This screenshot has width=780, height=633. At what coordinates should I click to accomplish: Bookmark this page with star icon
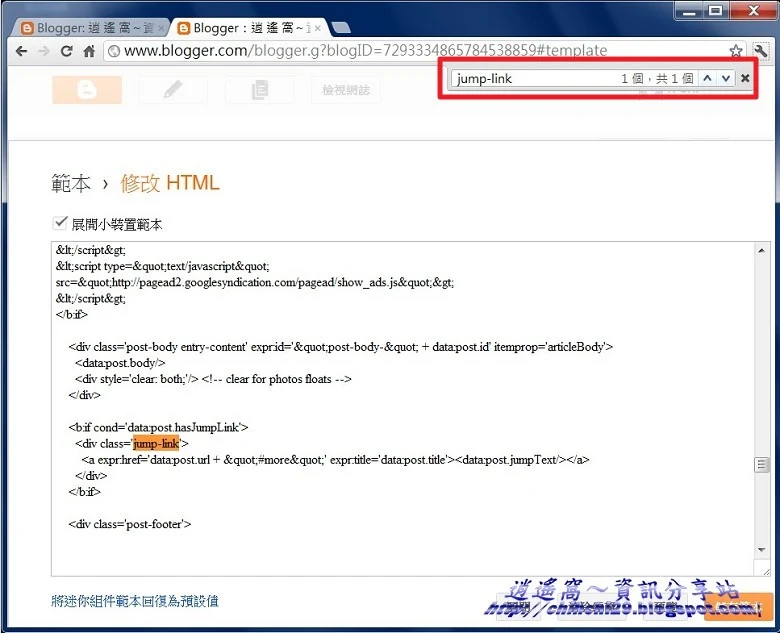click(x=736, y=50)
